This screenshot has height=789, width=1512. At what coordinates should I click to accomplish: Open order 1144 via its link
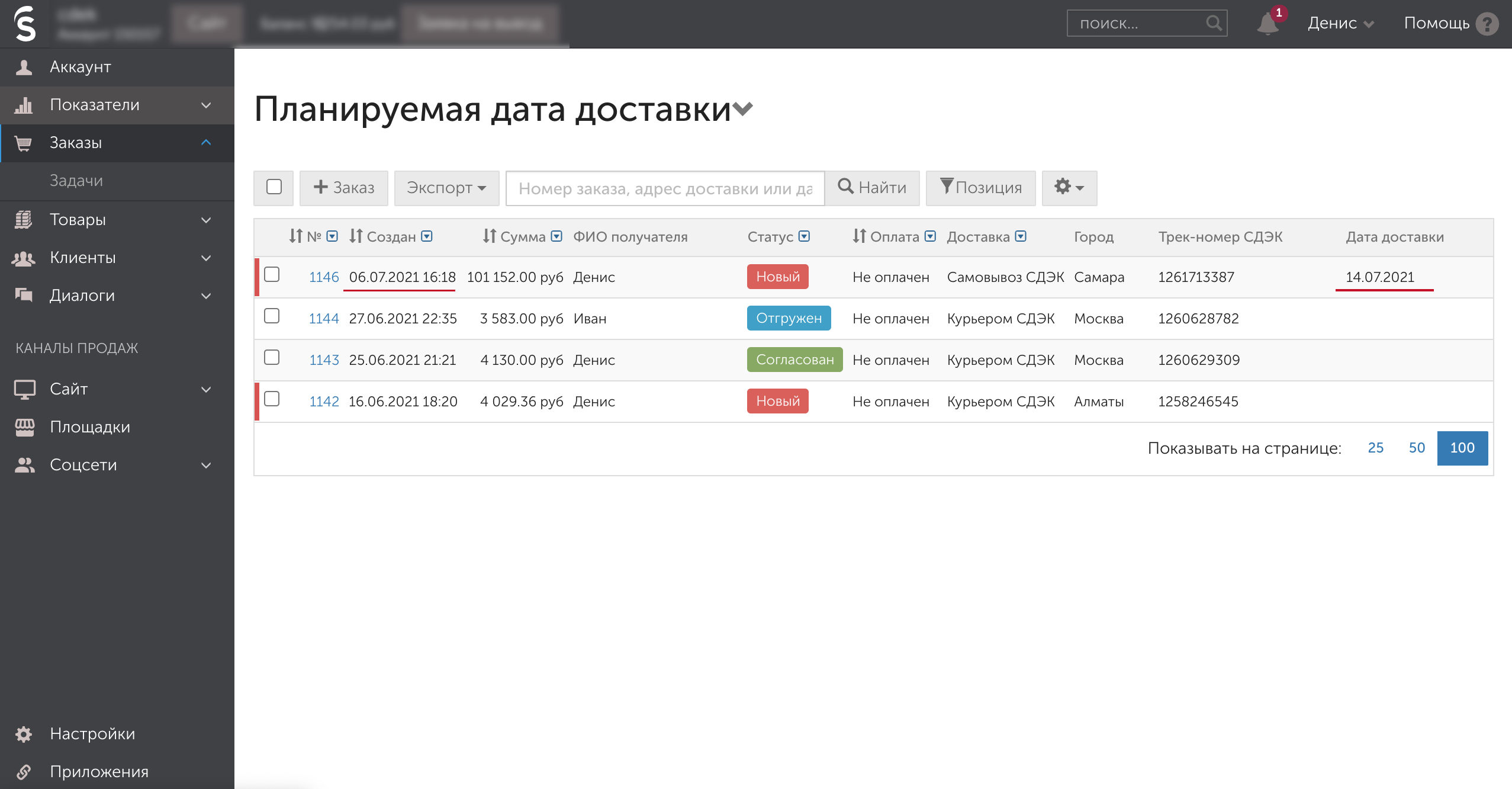click(x=324, y=318)
